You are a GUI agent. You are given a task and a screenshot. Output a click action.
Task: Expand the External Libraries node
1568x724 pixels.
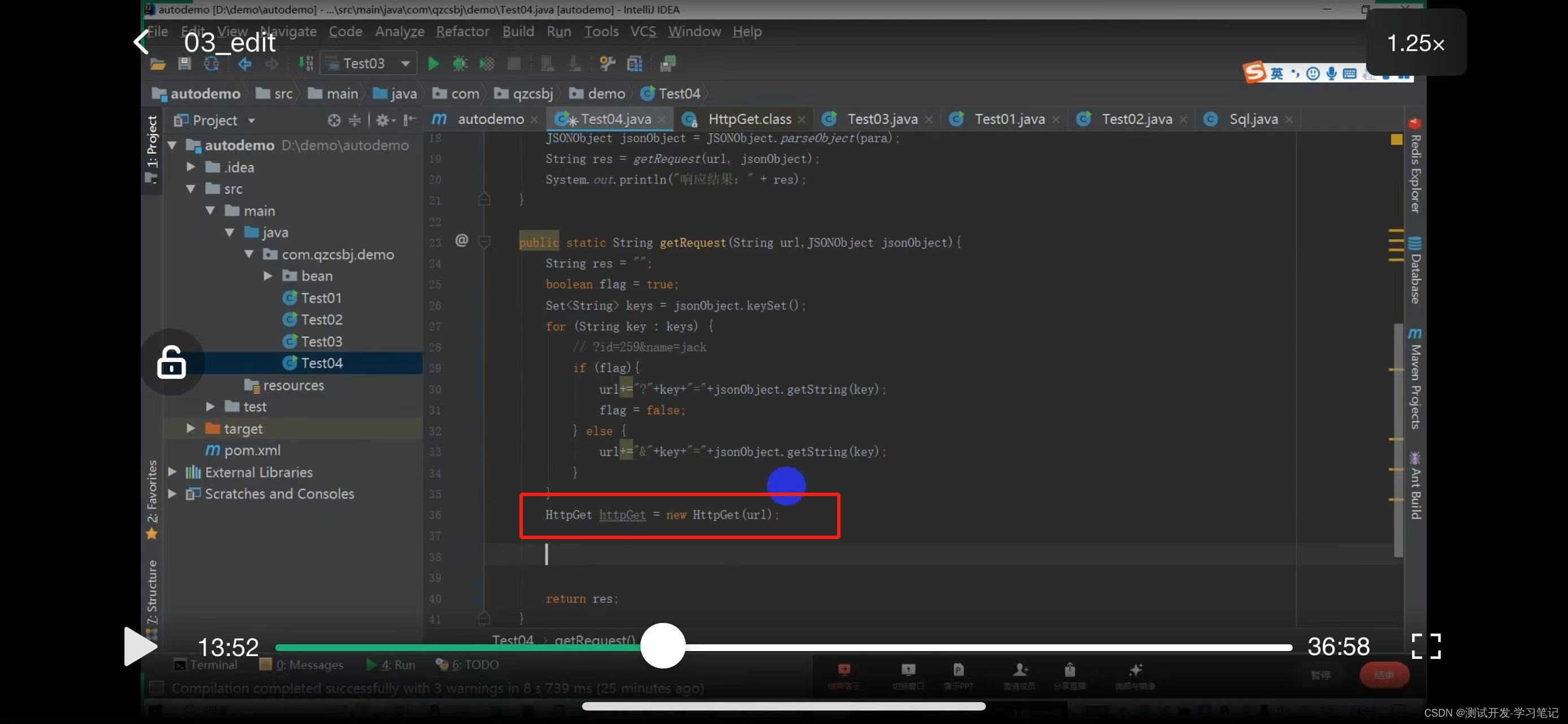(x=172, y=472)
